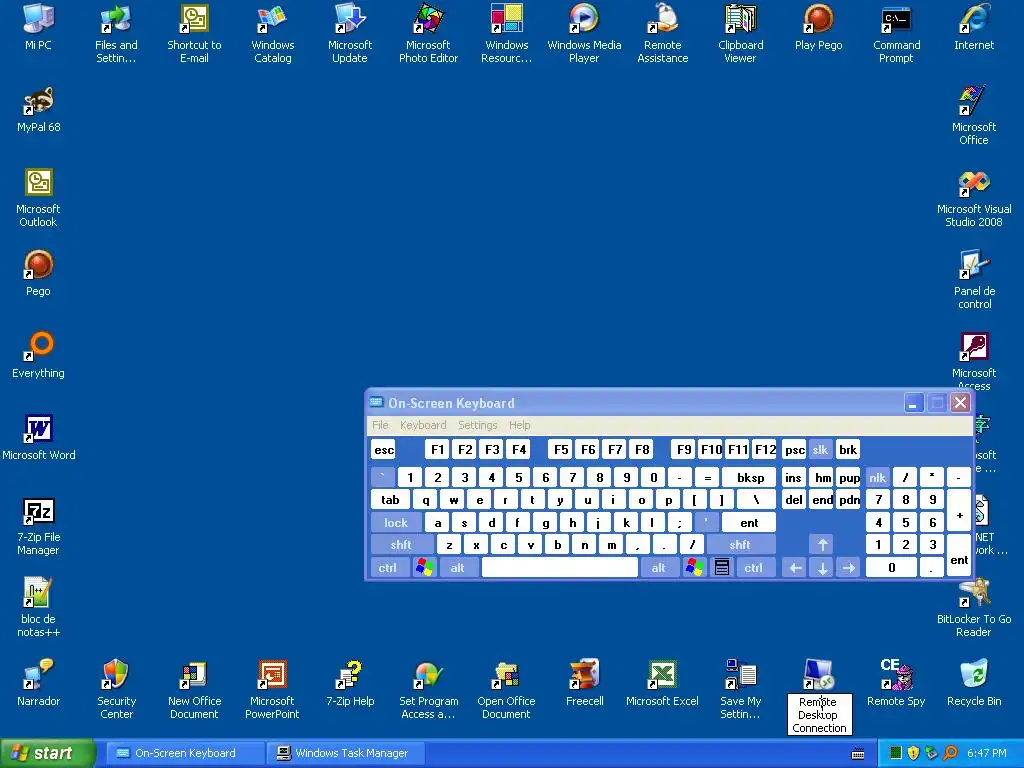Click the numpad 5 key
Viewport: 1024px width, 768px height.
pyautogui.click(x=905, y=522)
